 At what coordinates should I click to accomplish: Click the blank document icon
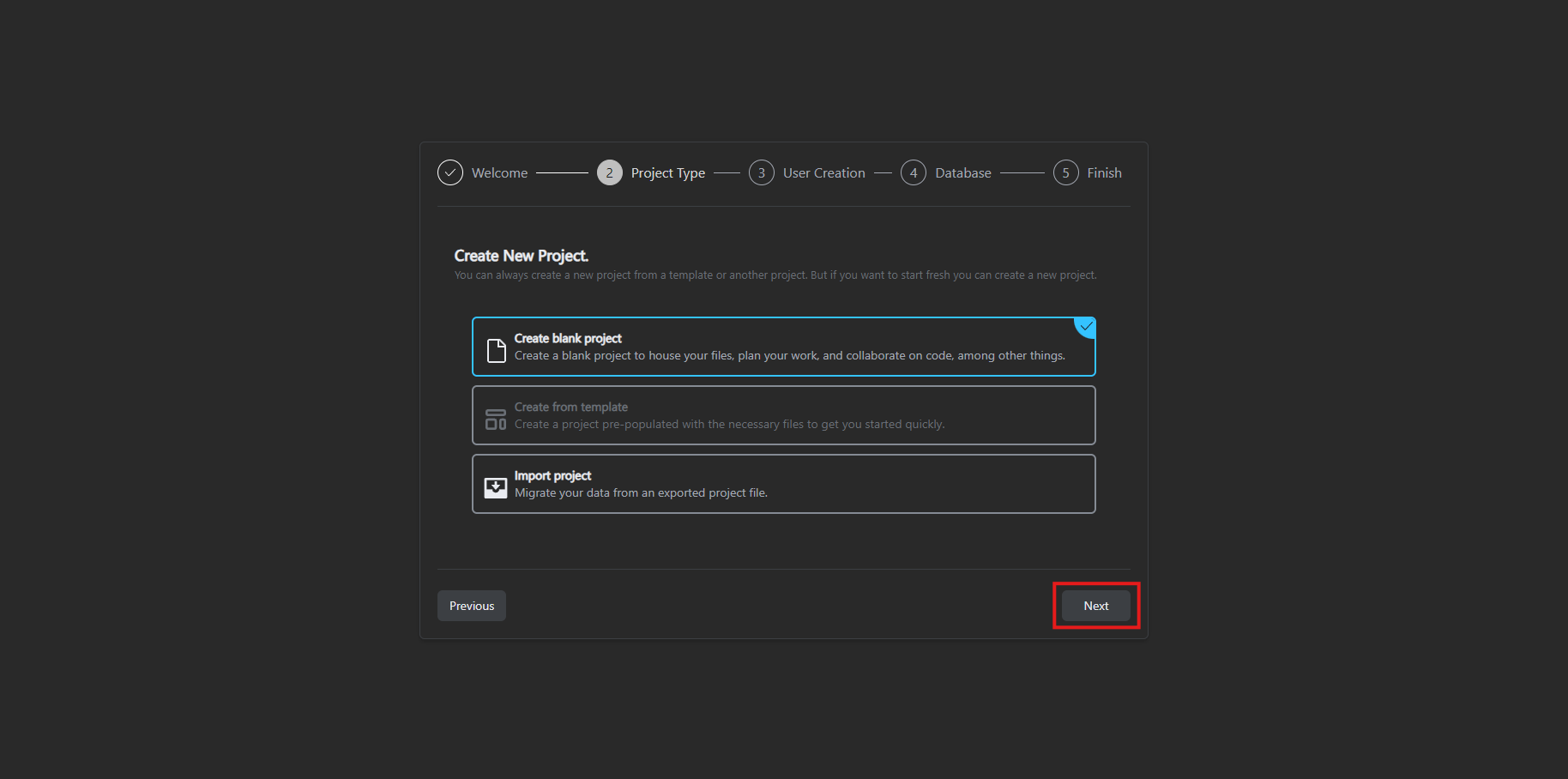tap(496, 351)
